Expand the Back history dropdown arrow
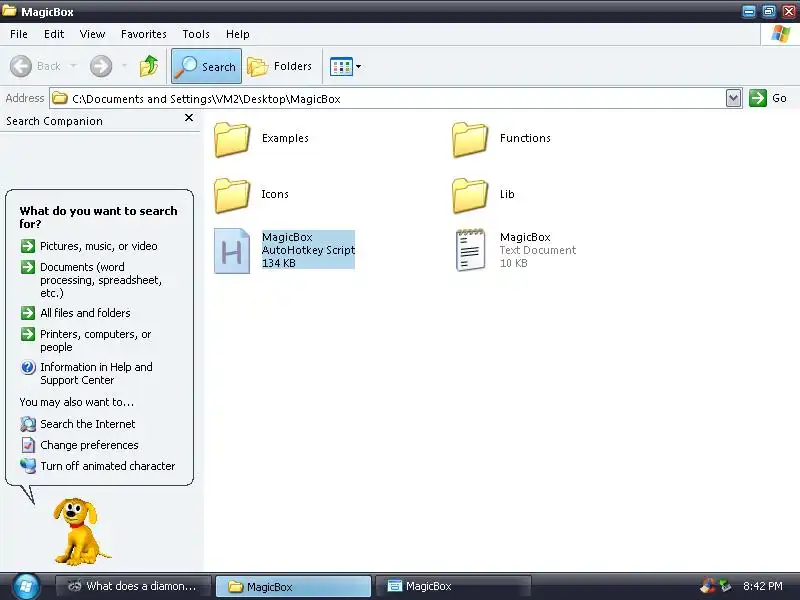800x600 pixels. 73,66
